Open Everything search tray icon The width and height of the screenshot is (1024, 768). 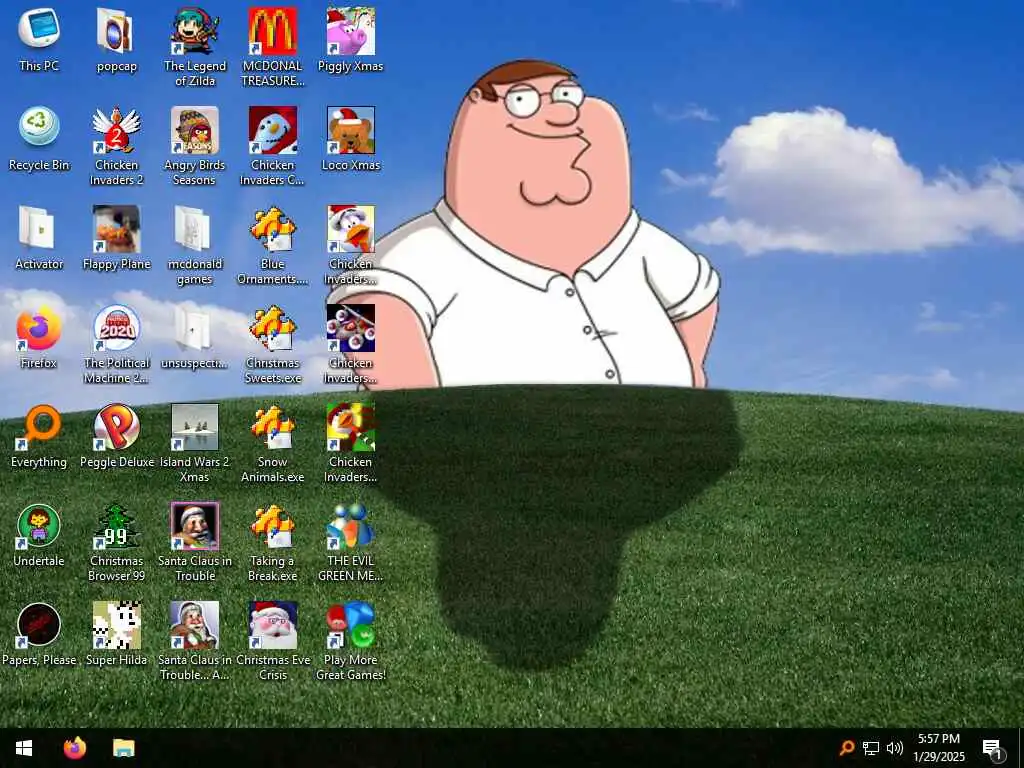point(847,748)
